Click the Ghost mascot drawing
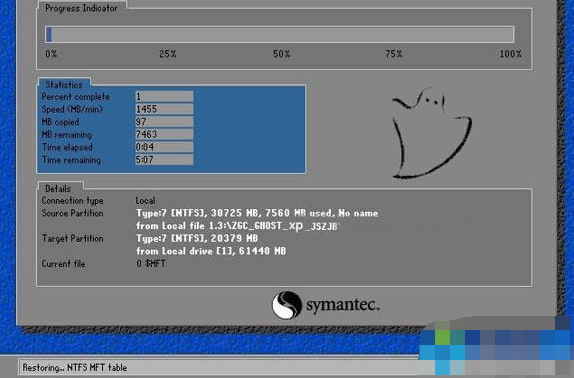This screenshot has height=378, width=574. (431, 133)
